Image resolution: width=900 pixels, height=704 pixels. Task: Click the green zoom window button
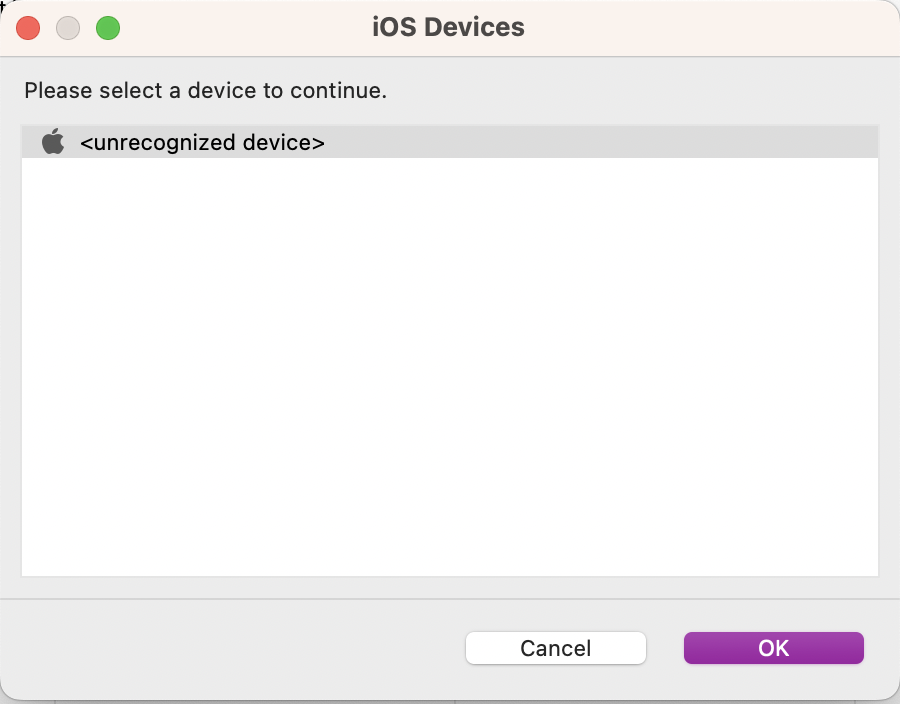(x=108, y=28)
